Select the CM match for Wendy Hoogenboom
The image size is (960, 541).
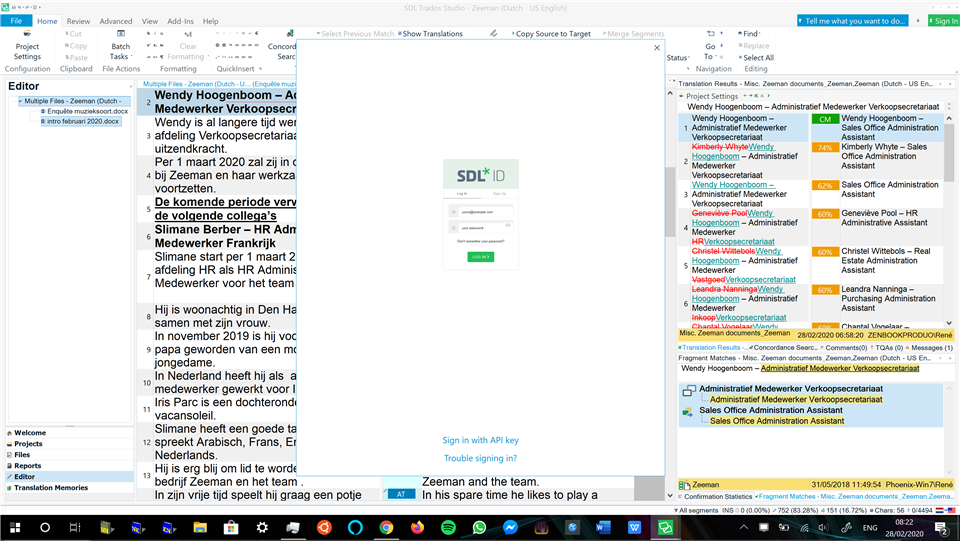(x=811, y=127)
